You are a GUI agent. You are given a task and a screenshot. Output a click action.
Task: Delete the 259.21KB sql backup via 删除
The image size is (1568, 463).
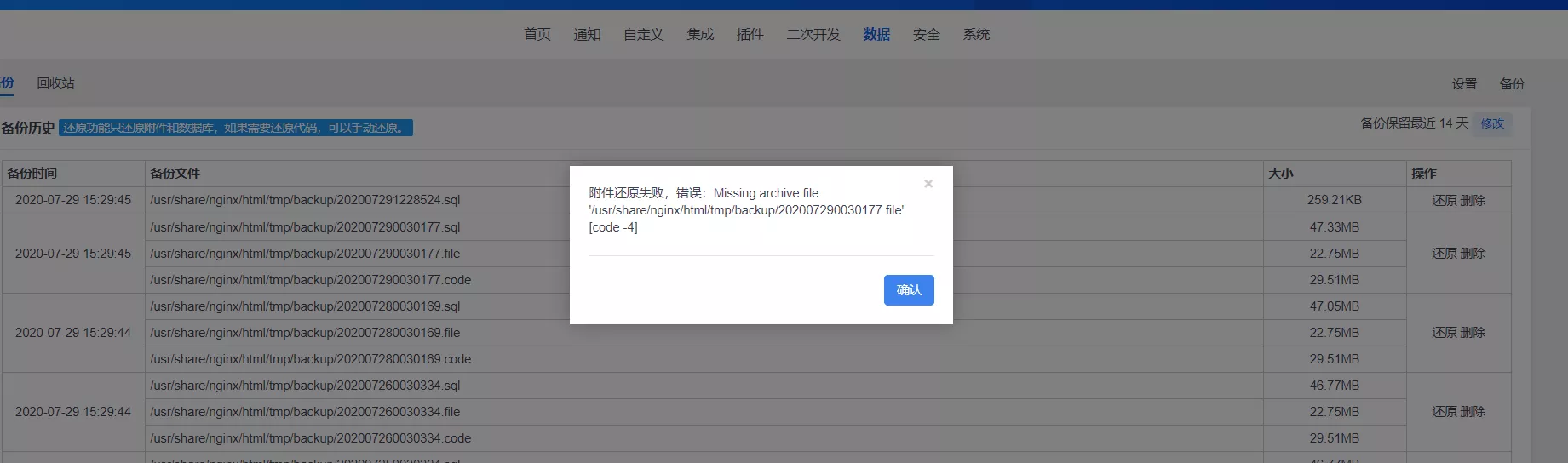[1473, 200]
